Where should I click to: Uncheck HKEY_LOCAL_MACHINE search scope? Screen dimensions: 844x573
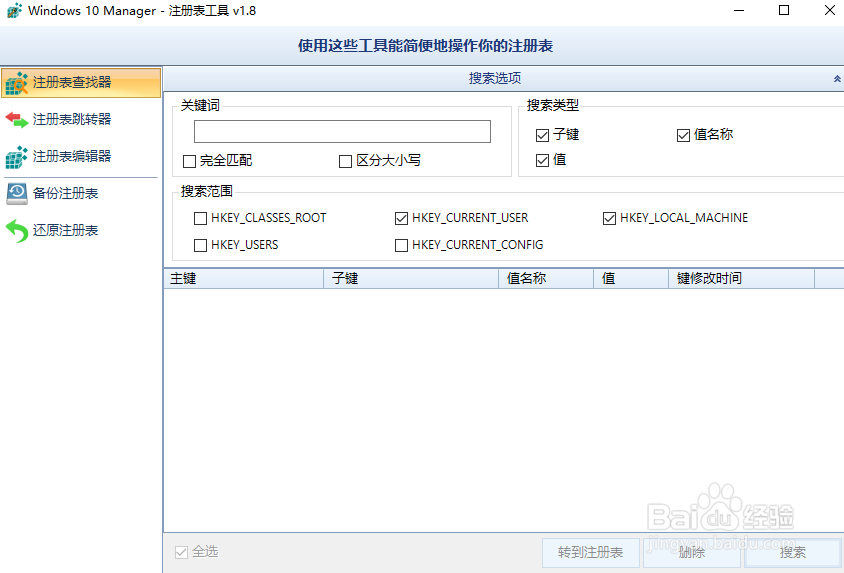click(x=609, y=218)
